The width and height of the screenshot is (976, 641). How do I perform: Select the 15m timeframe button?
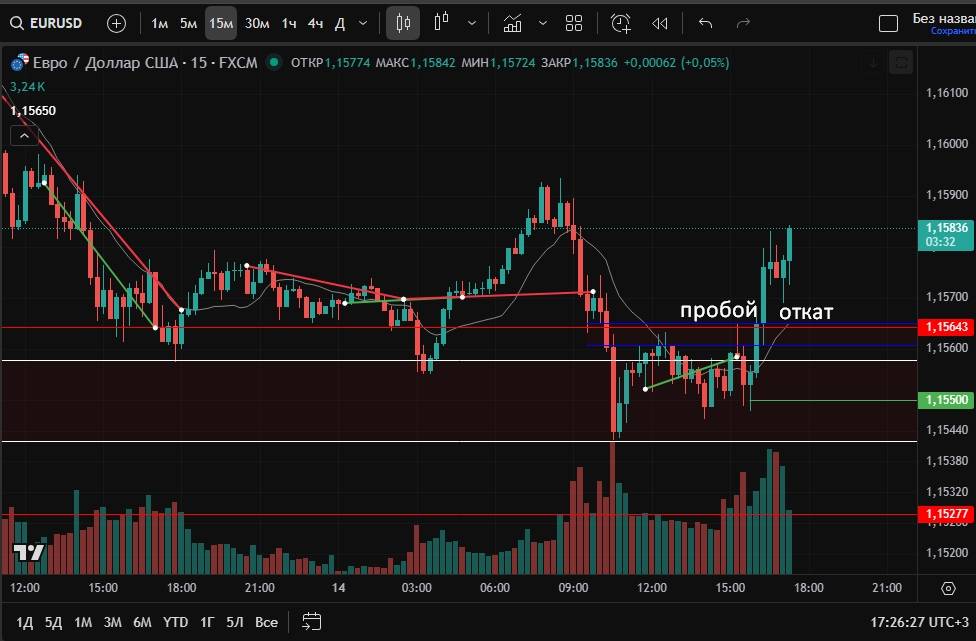[221, 23]
